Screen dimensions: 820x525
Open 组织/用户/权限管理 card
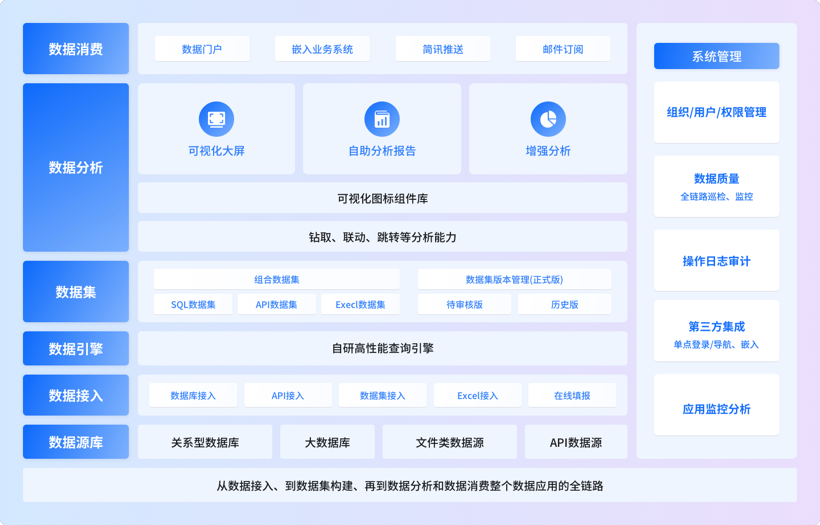tap(716, 112)
